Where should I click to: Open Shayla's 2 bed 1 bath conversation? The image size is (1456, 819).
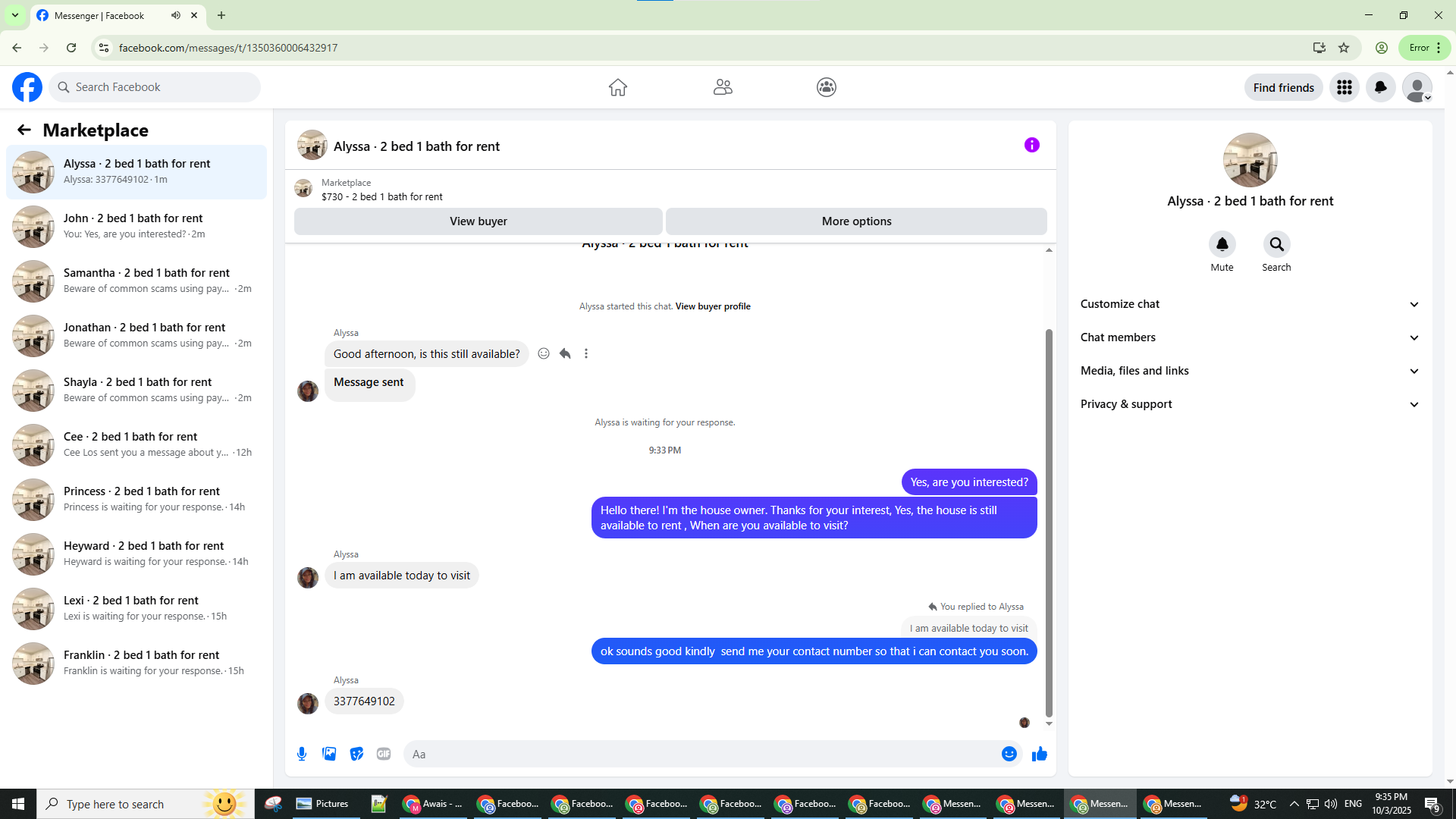coord(136,391)
